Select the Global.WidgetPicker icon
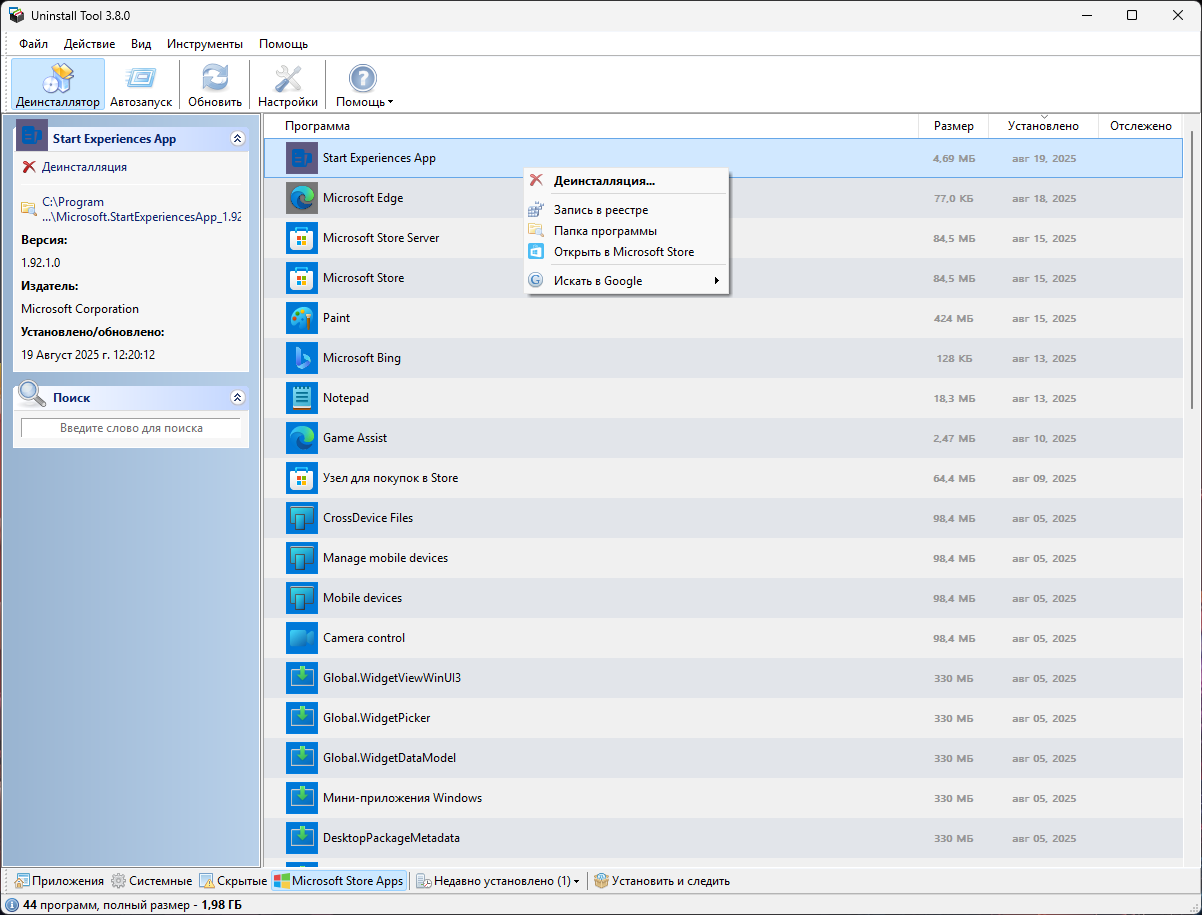Image resolution: width=1202 pixels, height=915 pixels. [x=302, y=718]
